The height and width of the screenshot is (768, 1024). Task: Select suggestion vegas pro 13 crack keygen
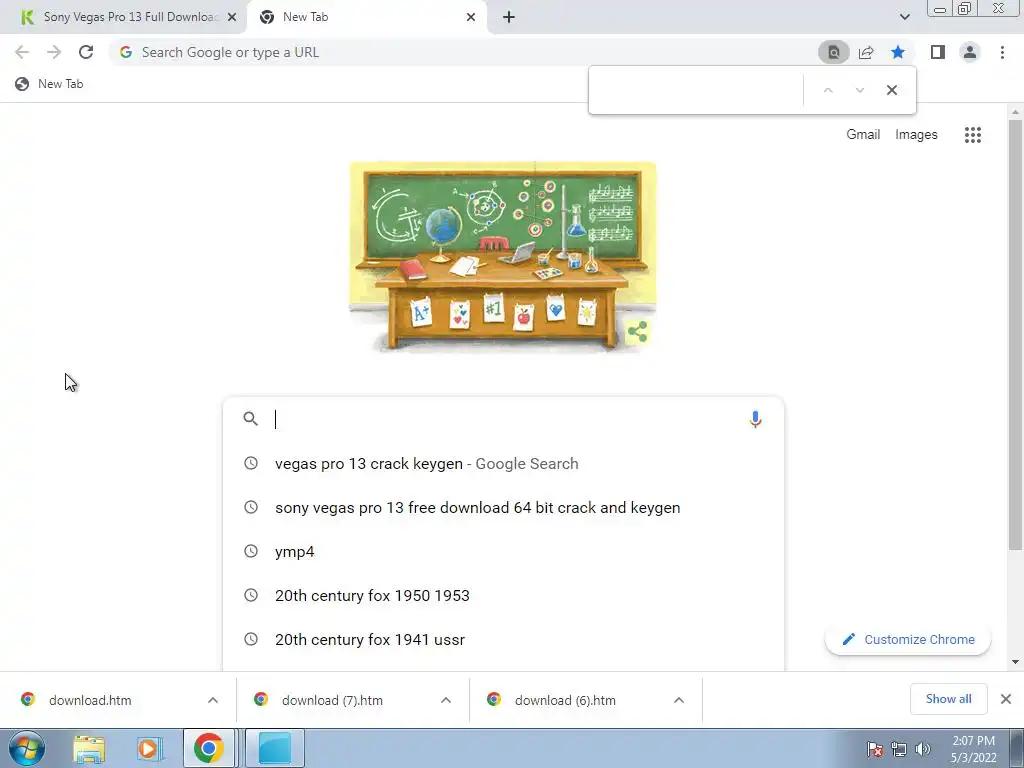coord(503,464)
